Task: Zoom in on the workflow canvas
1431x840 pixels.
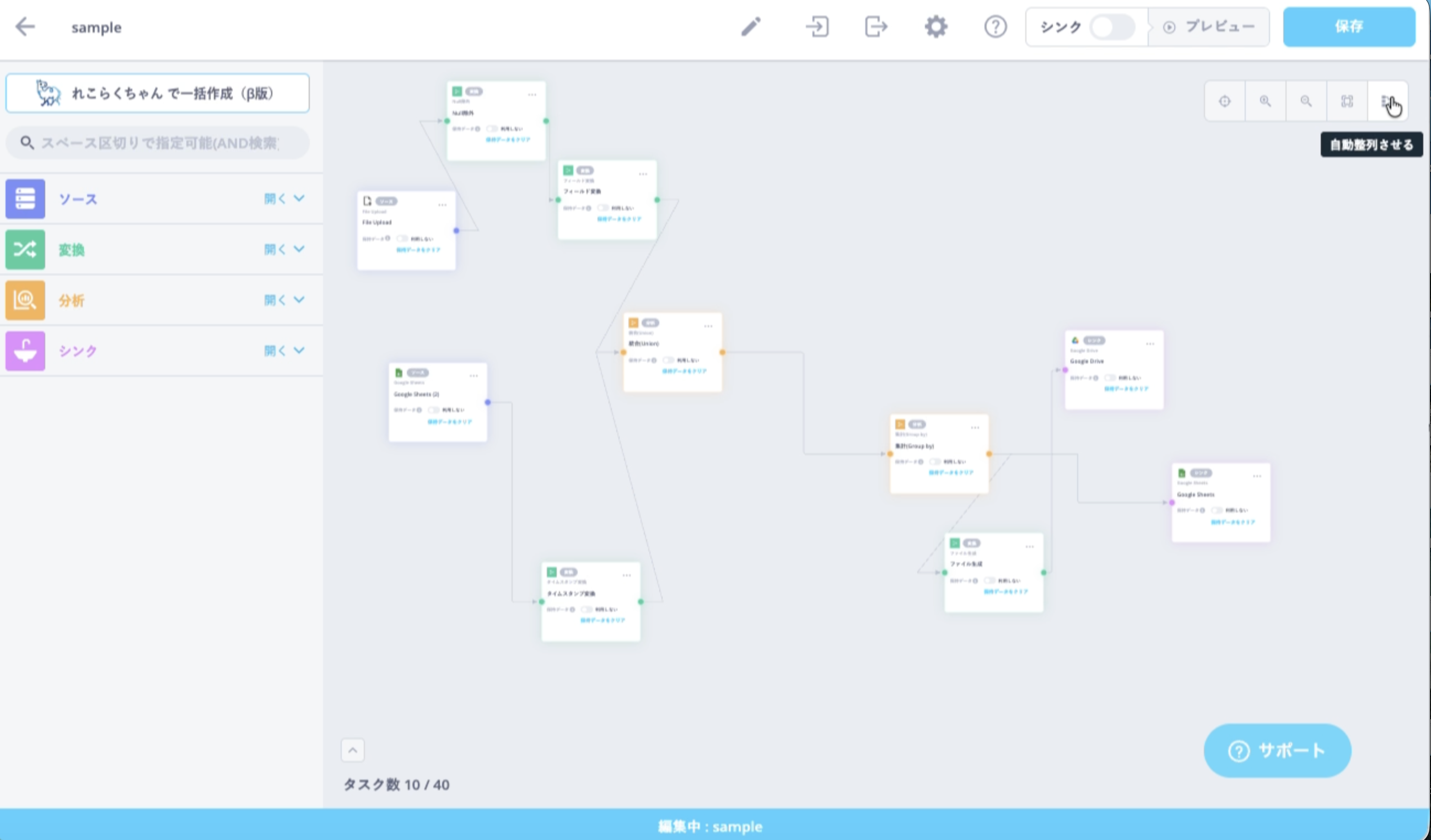Action: [x=1265, y=101]
